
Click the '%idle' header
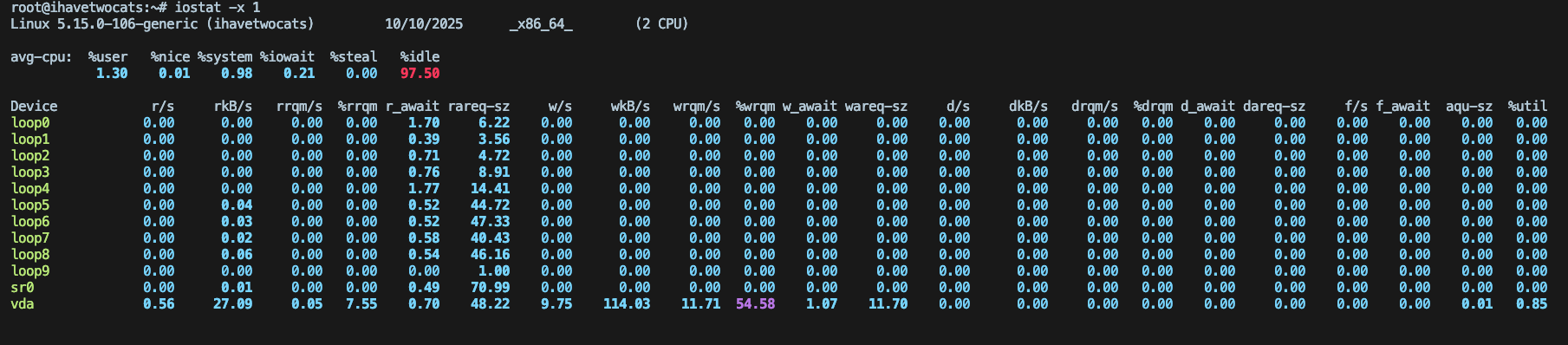(420, 57)
